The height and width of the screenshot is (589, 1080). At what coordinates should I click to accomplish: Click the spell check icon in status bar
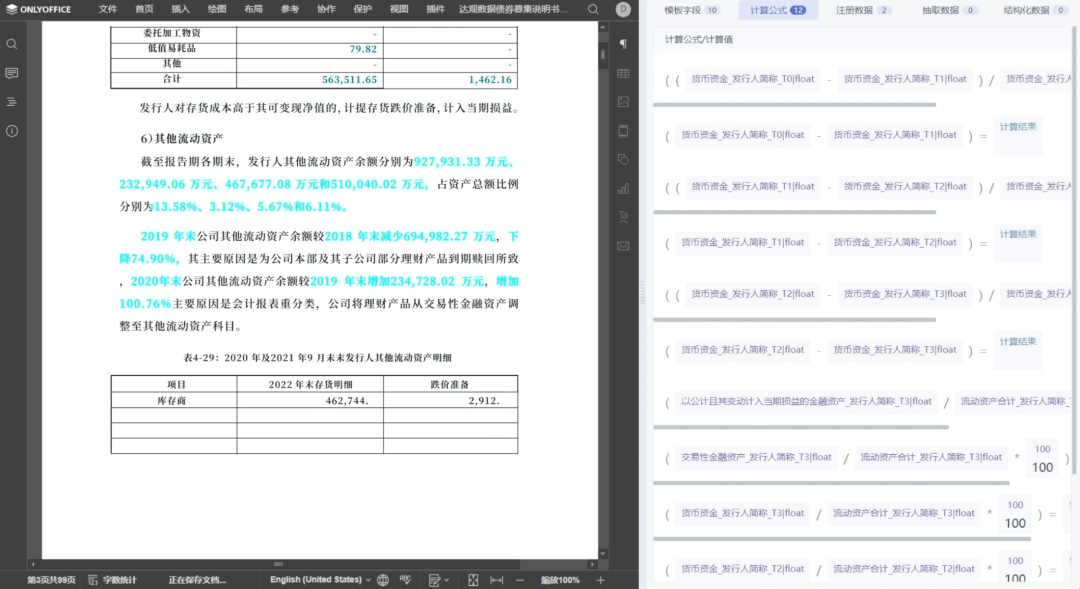point(406,580)
